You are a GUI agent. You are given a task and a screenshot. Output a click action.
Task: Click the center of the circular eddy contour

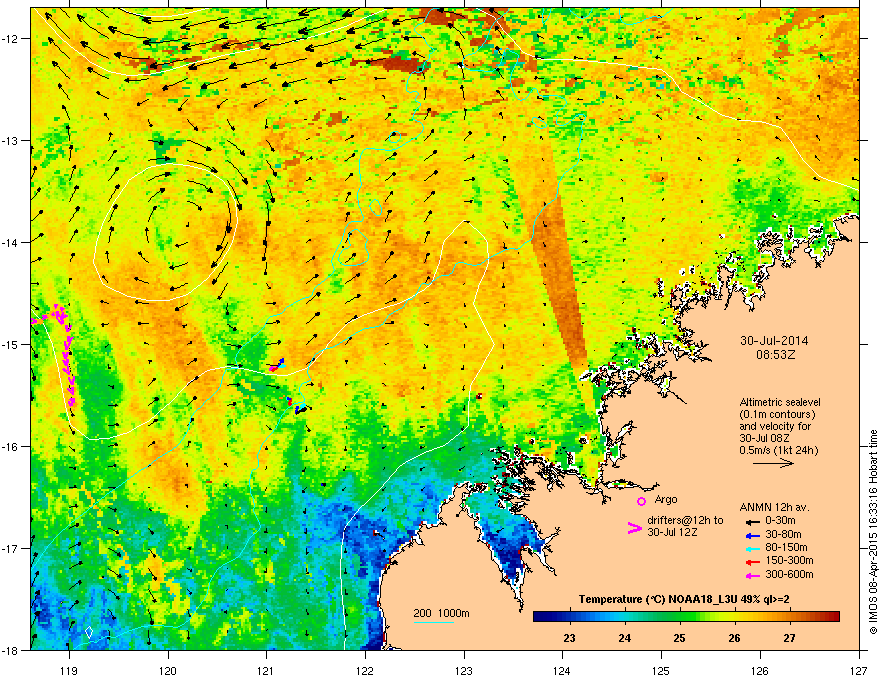point(166,232)
